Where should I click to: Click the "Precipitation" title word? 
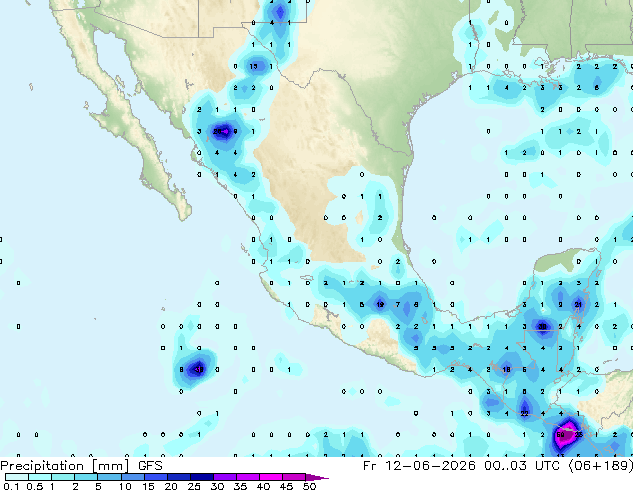click(x=42, y=466)
